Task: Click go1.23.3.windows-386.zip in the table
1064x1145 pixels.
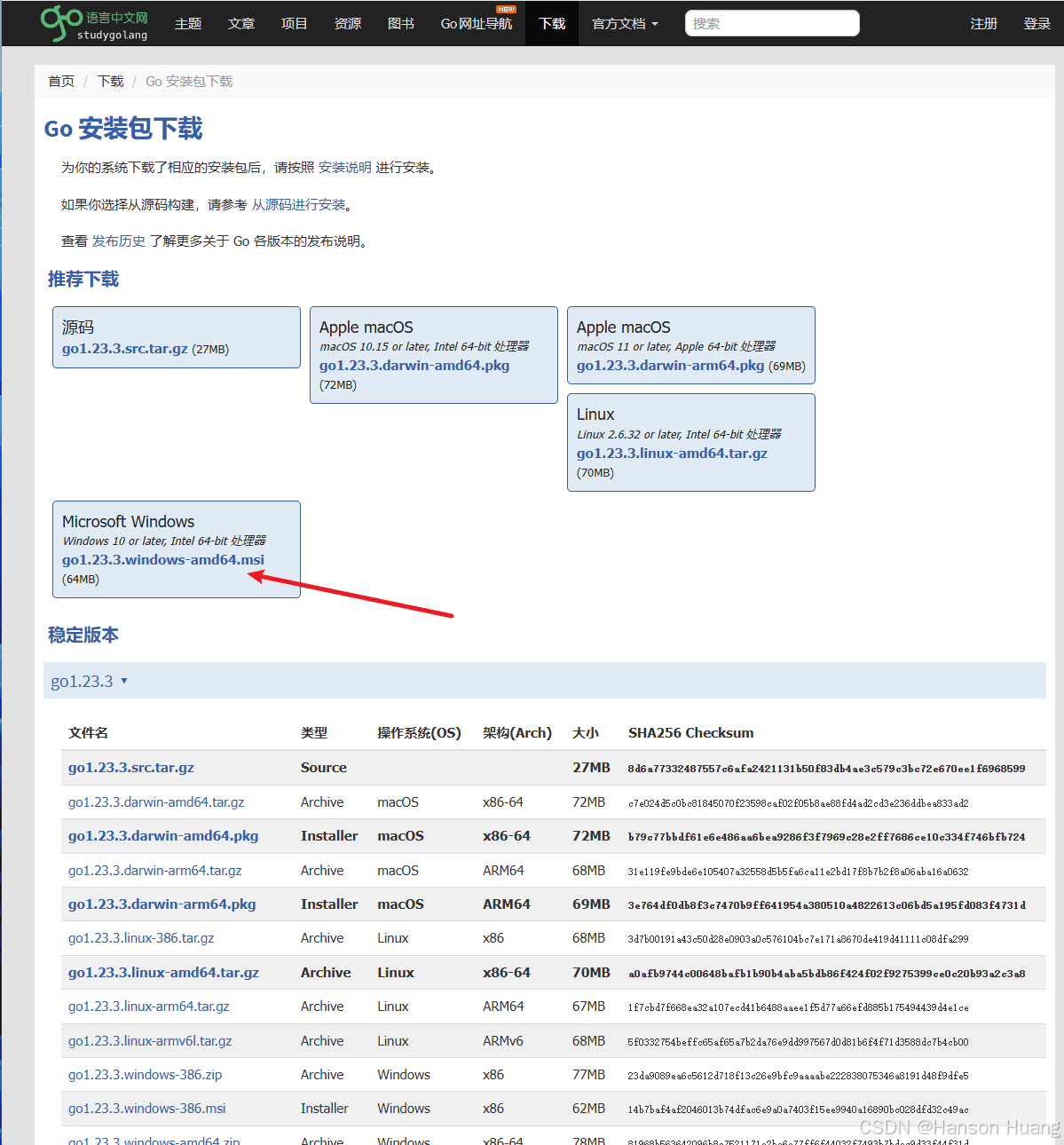Action: tap(146, 1075)
